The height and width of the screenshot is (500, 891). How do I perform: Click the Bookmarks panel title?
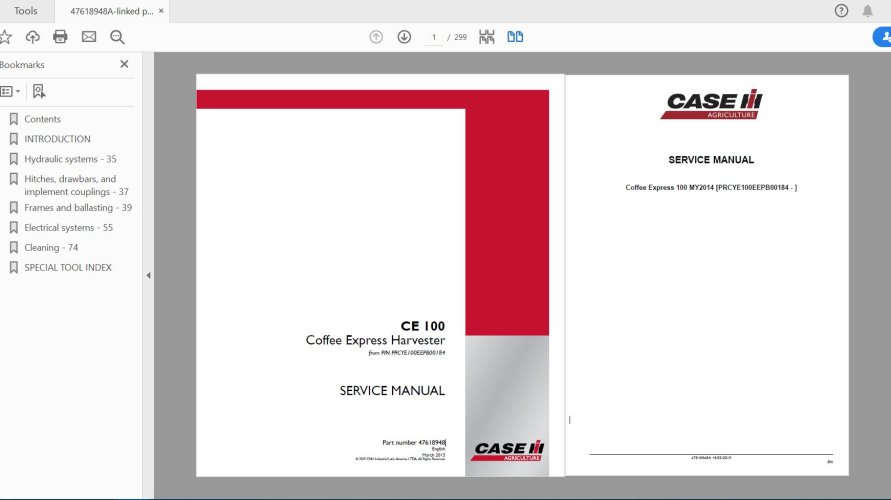coord(22,65)
